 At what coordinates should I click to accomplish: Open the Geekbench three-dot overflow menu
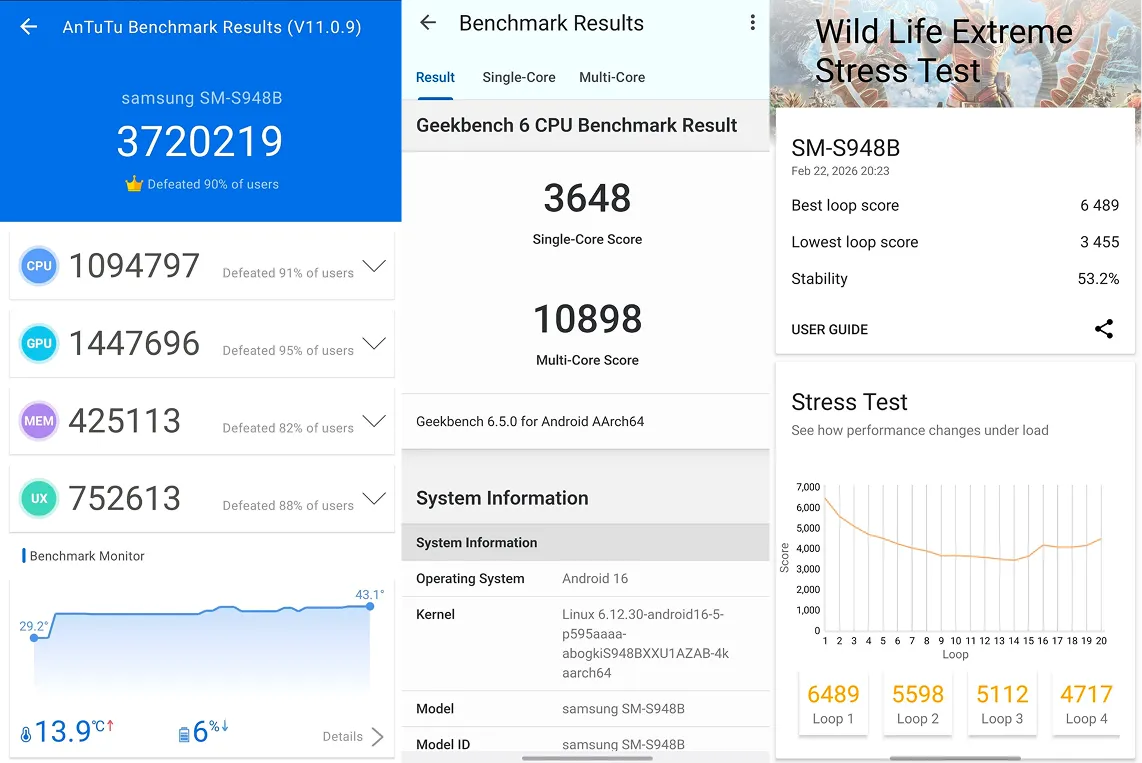coord(752,23)
